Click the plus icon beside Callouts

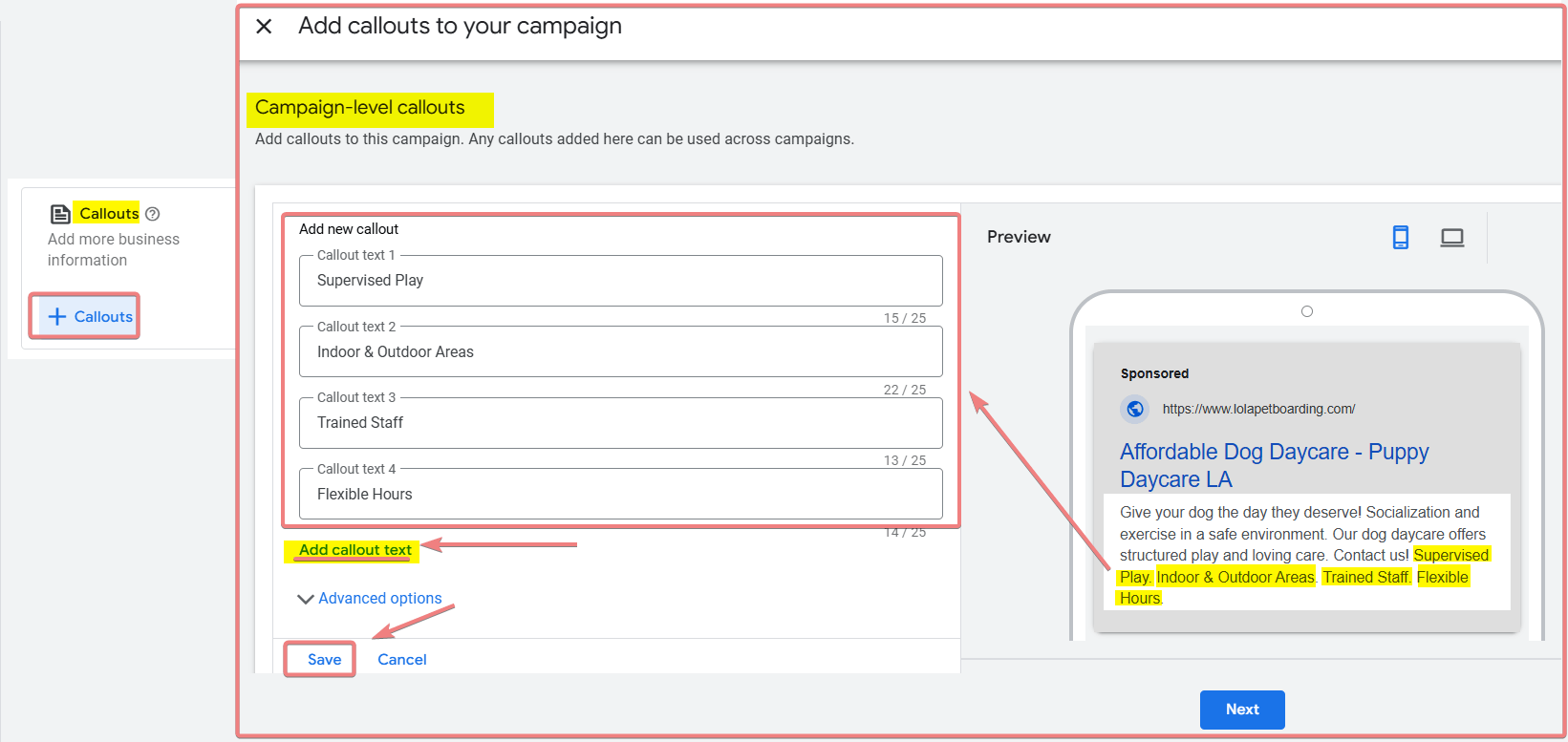pyautogui.click(x=57, y=317)
